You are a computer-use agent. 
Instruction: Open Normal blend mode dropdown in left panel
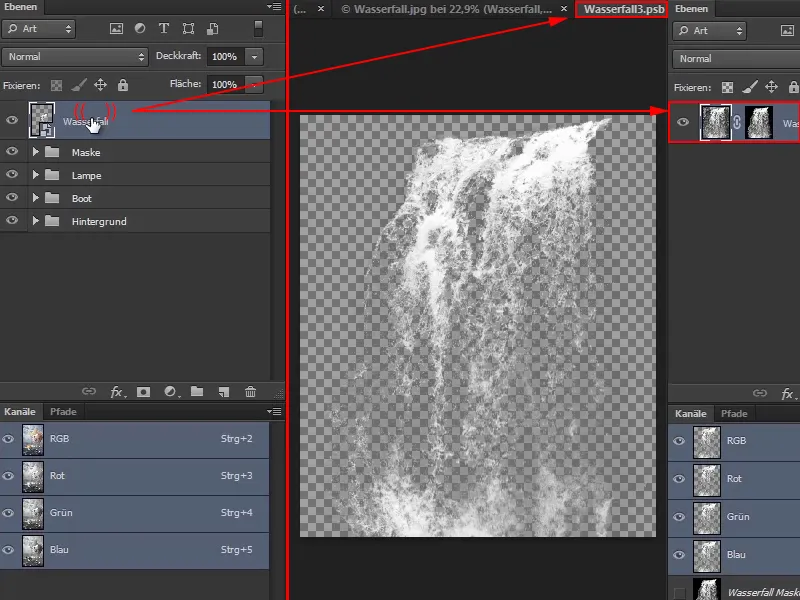75,57
